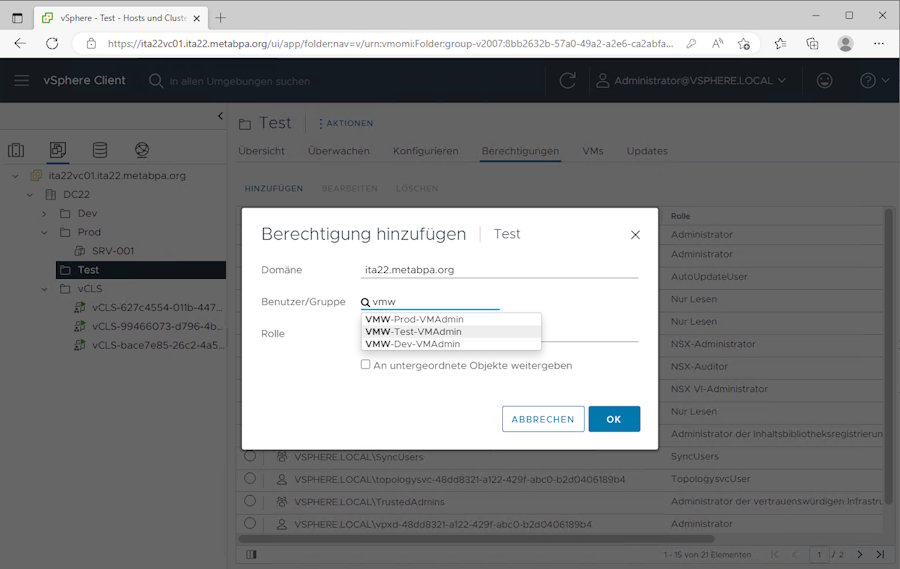900x569 pixels.
Task: Click the ABBRECHEN button
Action: pyautogui.click(x=543, y=419)
